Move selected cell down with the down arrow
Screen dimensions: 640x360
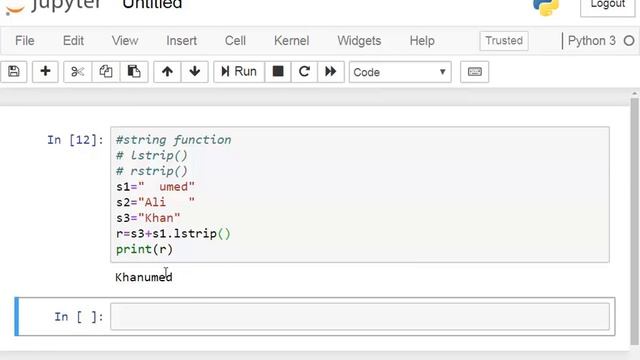click(195, 72)
